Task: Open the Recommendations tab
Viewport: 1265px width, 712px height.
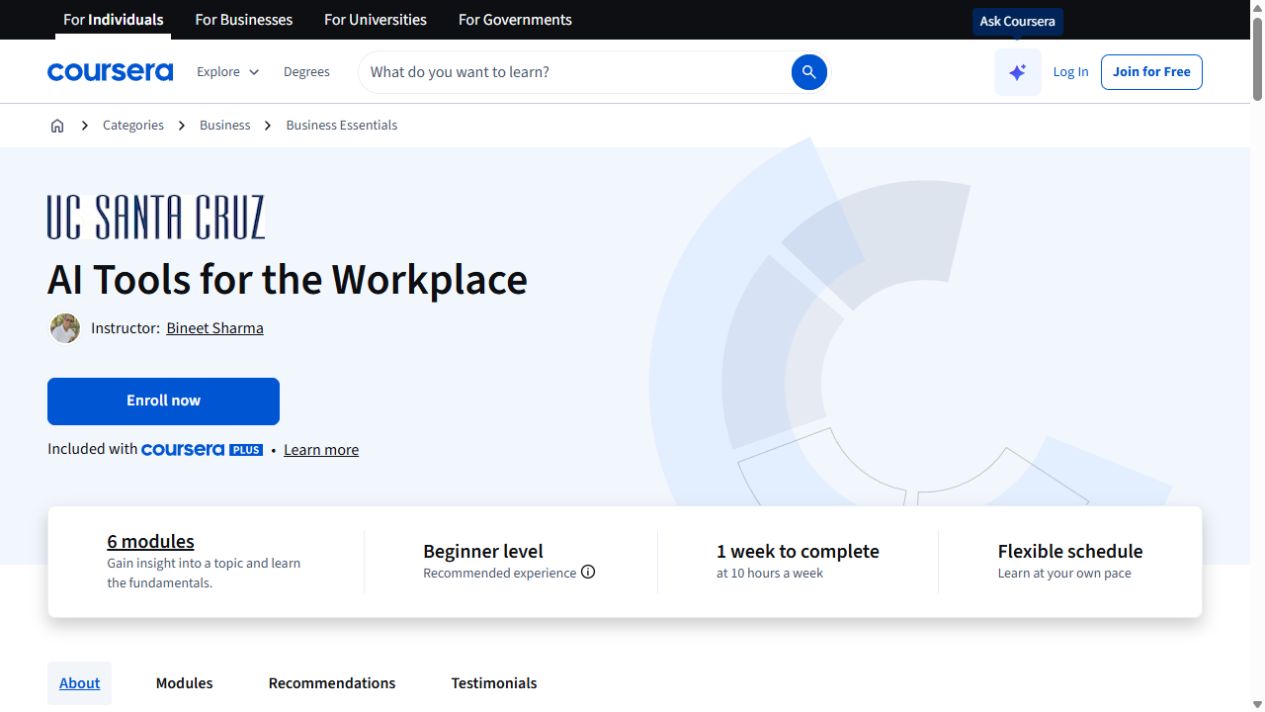Action: coord(332,683)
